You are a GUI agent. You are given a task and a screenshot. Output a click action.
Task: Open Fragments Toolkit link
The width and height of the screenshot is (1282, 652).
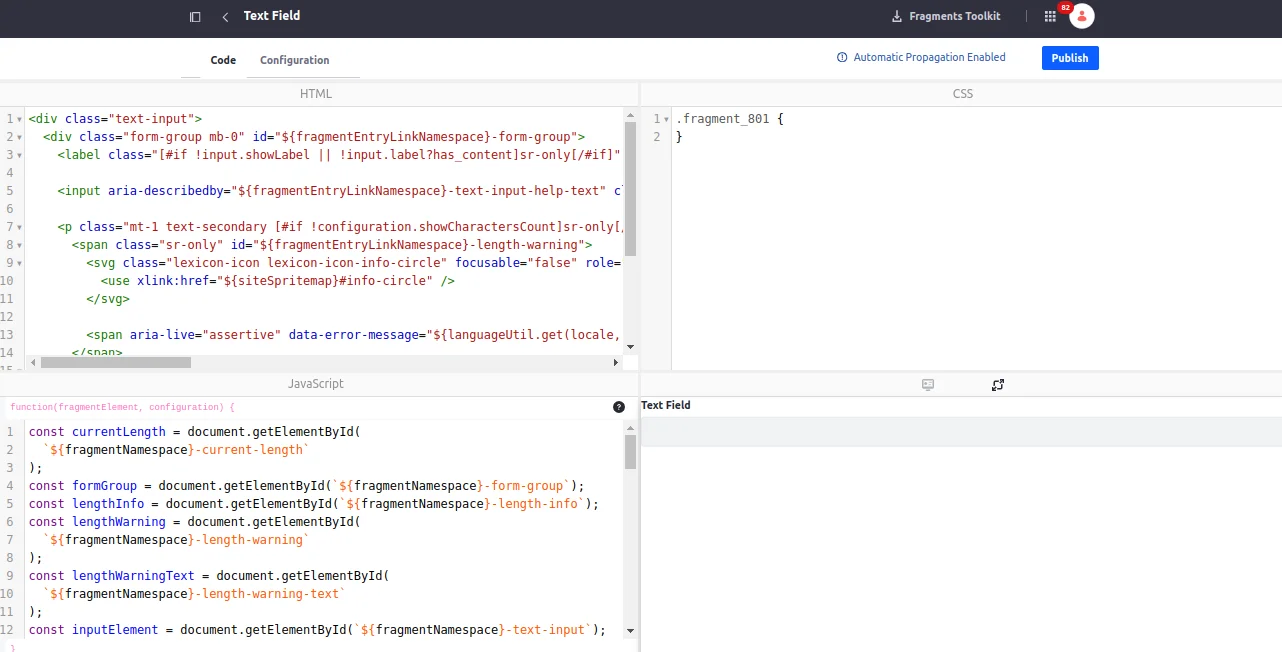(x=946, y=17)
